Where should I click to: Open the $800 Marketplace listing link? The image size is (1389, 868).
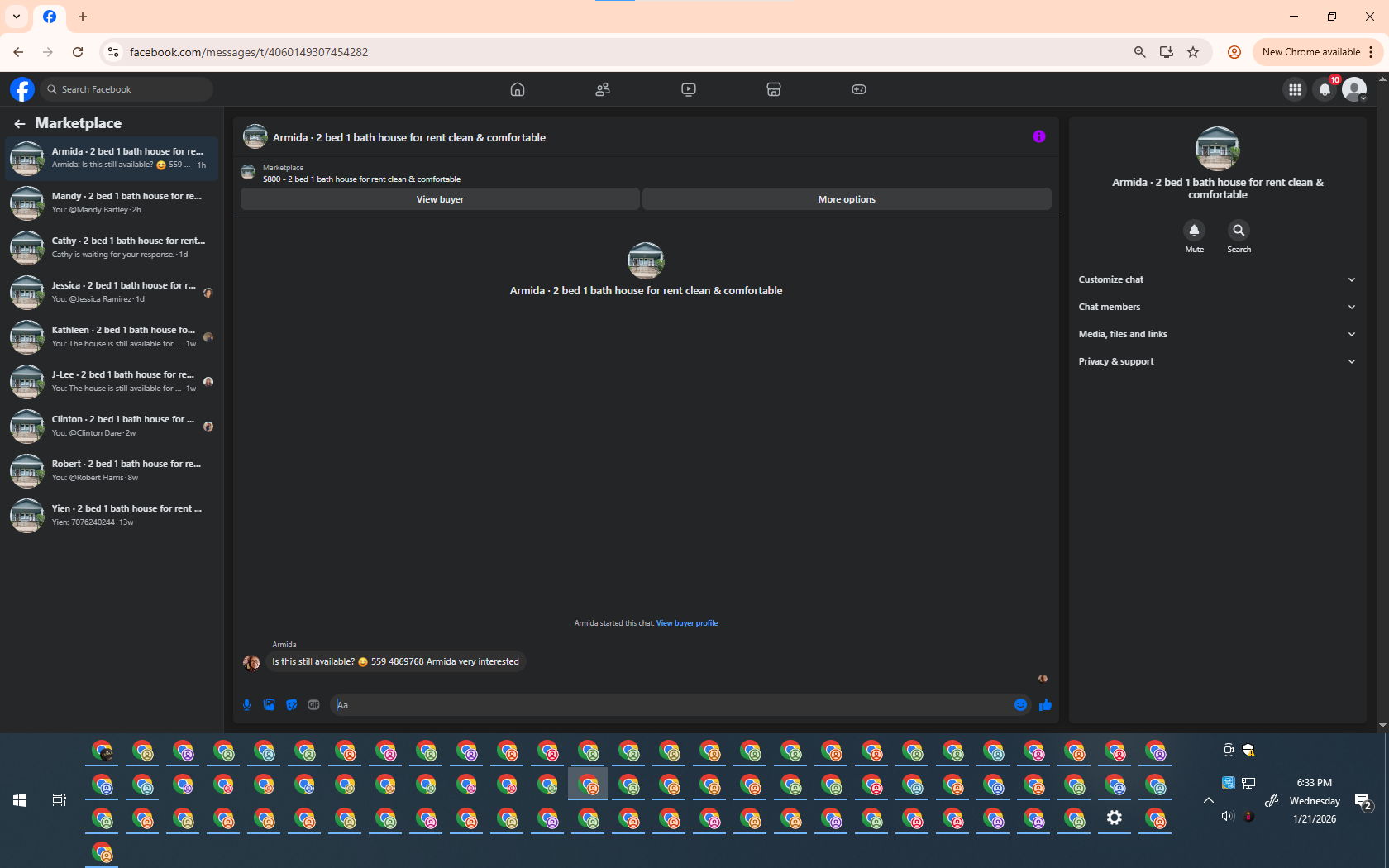click(x=361, y=179)
